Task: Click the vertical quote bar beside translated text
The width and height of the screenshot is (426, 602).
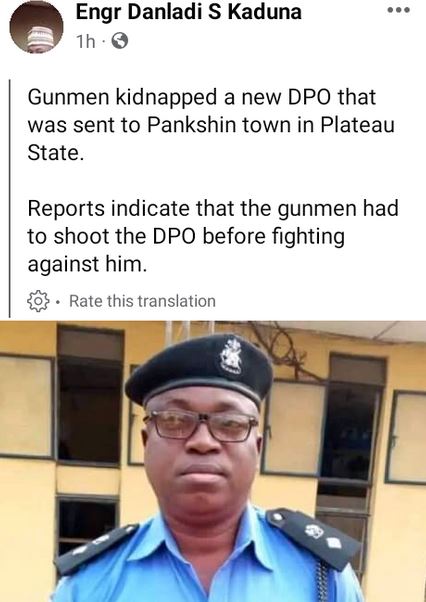Action: (10, 198)
